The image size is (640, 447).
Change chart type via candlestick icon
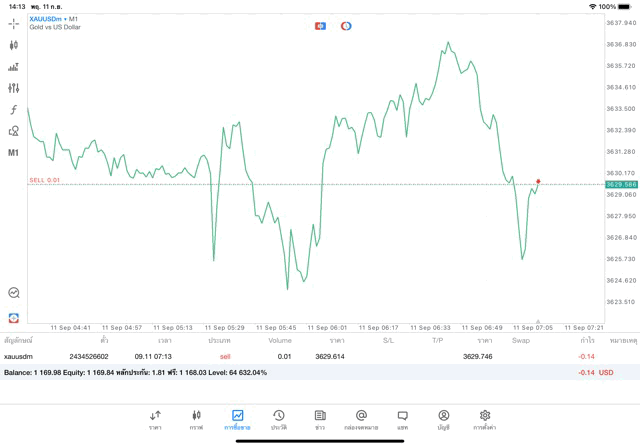click(x=14, y=45)
